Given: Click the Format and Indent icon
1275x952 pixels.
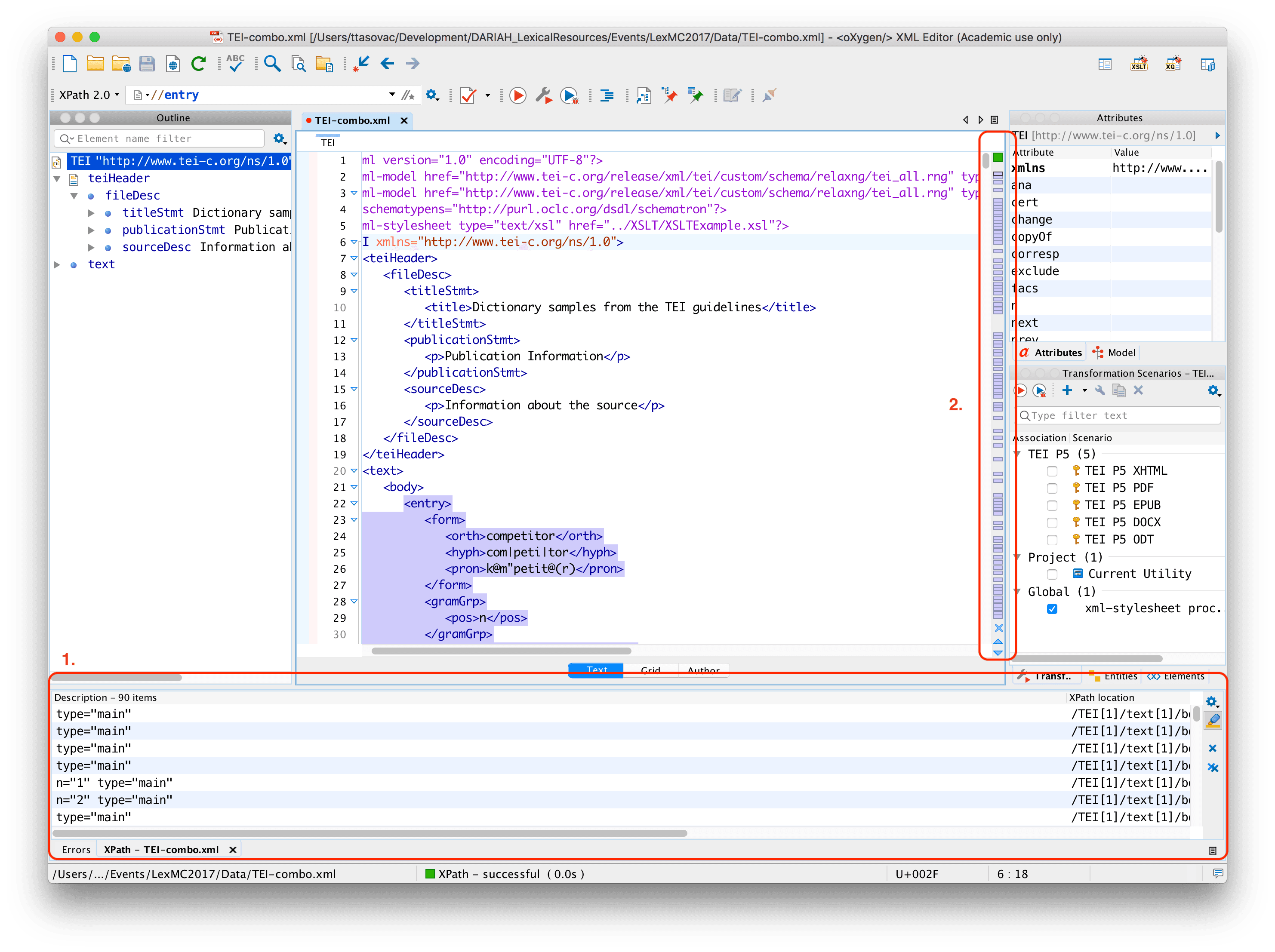Looking at the screenshot, I should point(607,95).
